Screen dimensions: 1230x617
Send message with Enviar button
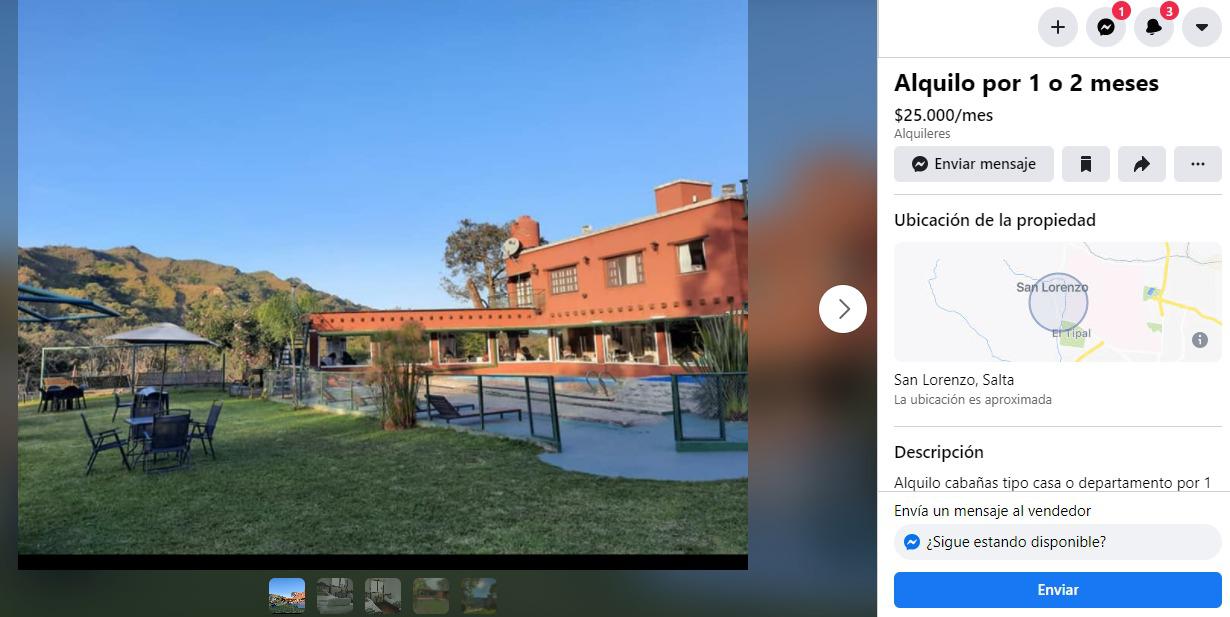point(1058,590)
